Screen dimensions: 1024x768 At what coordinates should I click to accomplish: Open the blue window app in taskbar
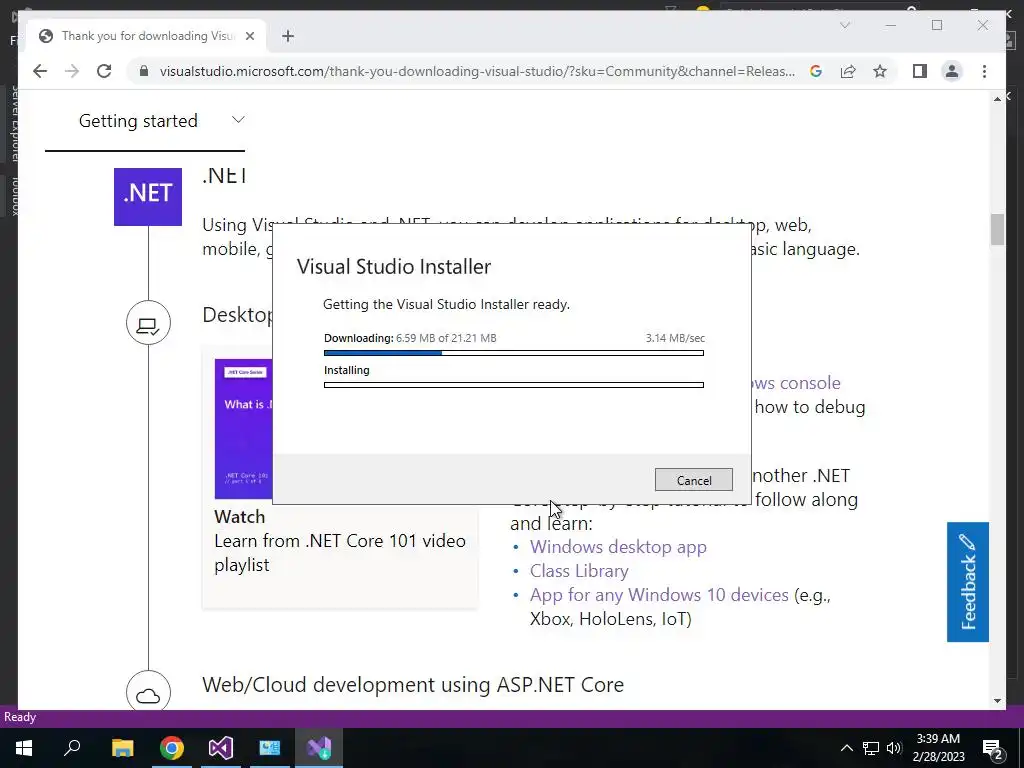[x=270, y=748]
